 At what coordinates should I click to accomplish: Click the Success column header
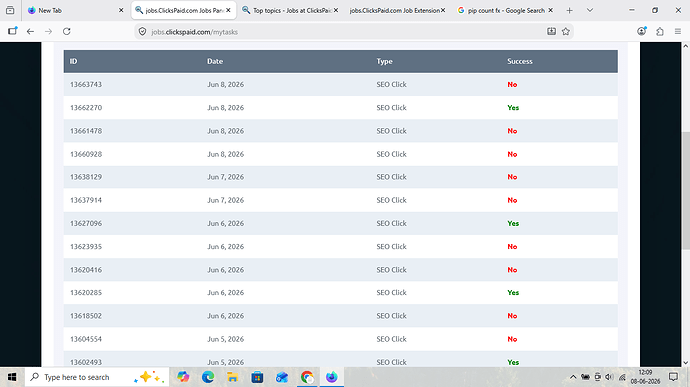click(x=520, y=61)
